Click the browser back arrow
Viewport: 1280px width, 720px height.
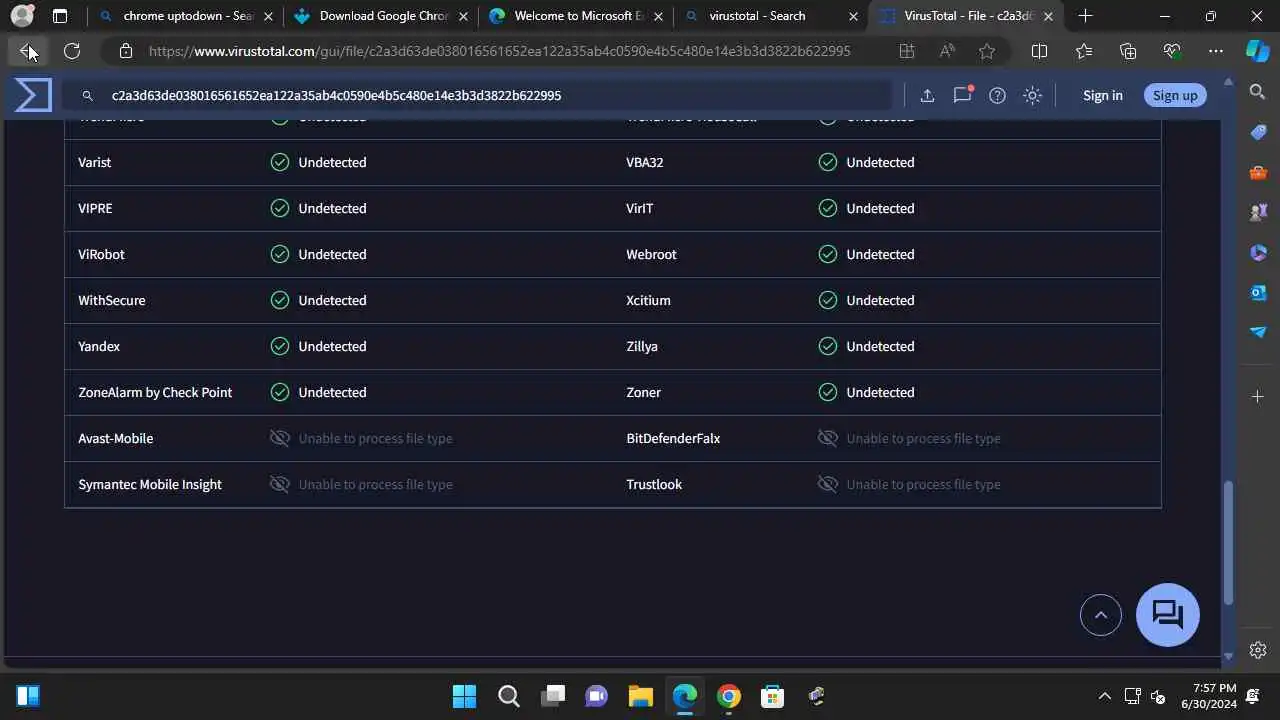click(x=27, y=51)
